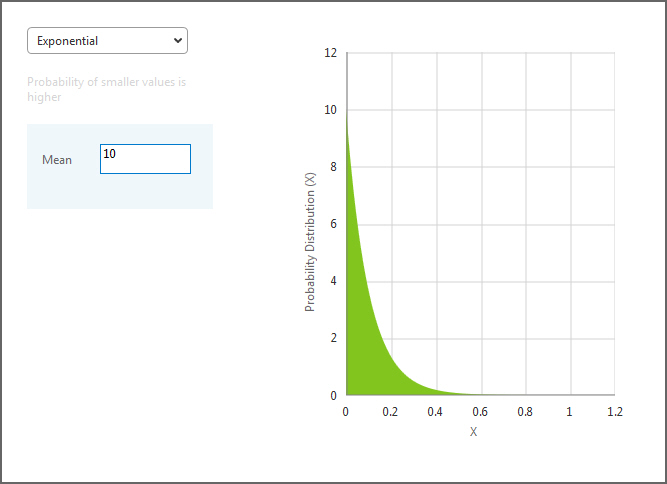
Task: Click the X axis title below chart
Action: (x=473, y=432)
